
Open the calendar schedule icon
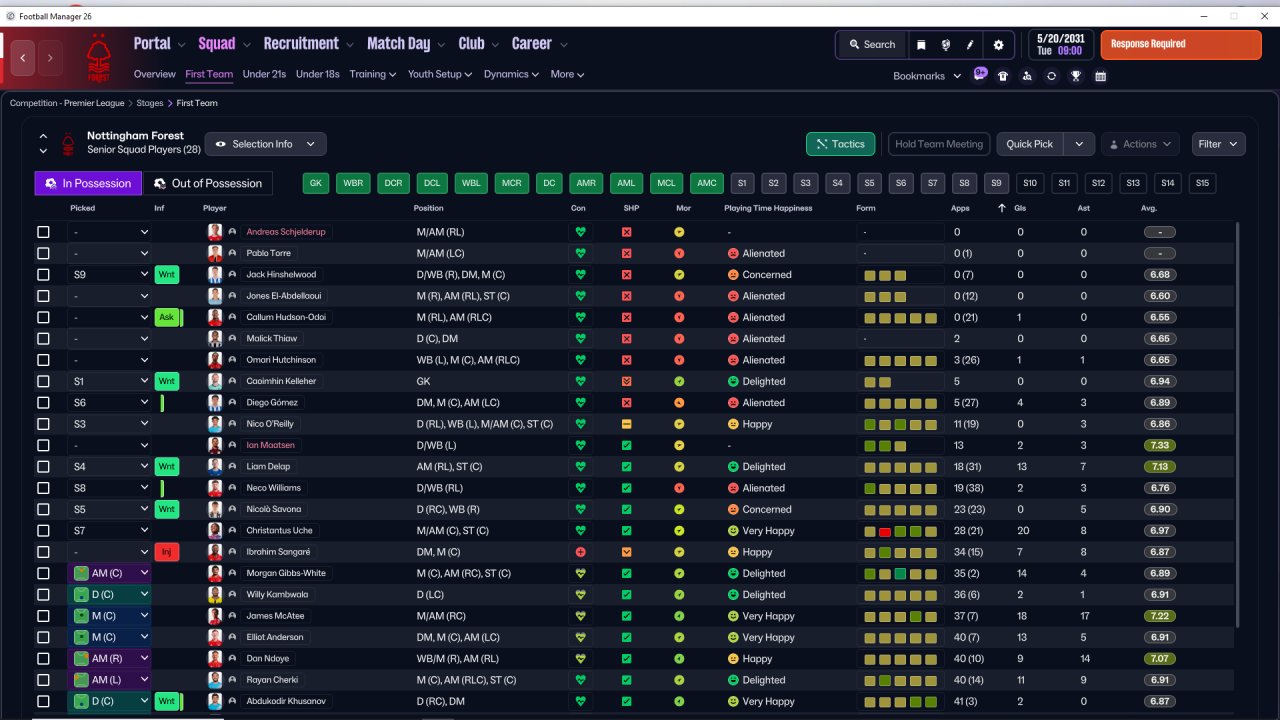[1101, 76]
